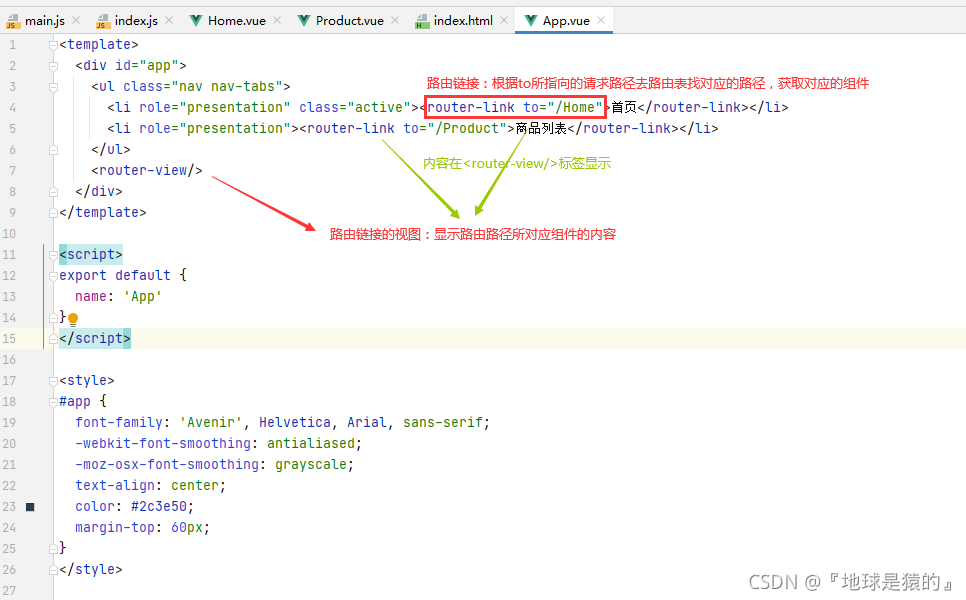Click the App.vue Vue icon
The image size is (966, 600).
coord(530,21)
